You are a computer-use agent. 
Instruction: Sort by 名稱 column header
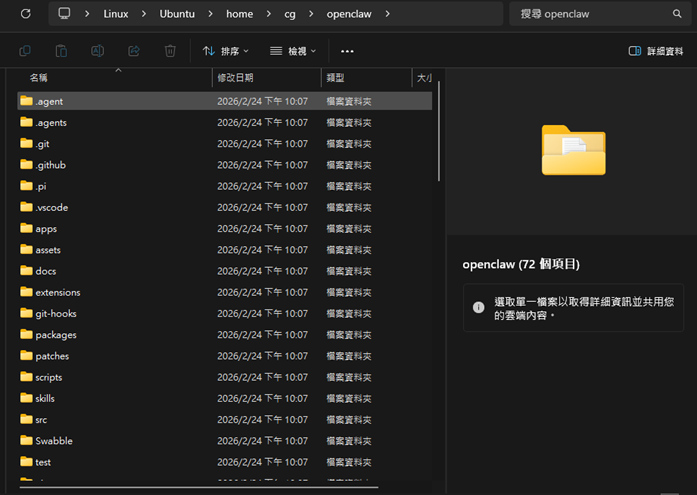[x=38, y=77]
